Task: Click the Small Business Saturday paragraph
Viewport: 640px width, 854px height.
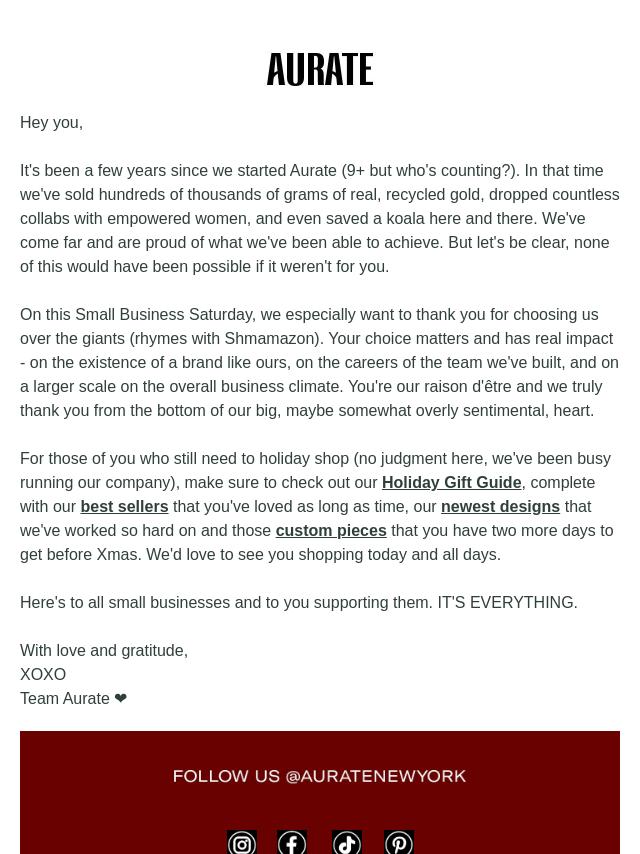Action: click(320, 362)
